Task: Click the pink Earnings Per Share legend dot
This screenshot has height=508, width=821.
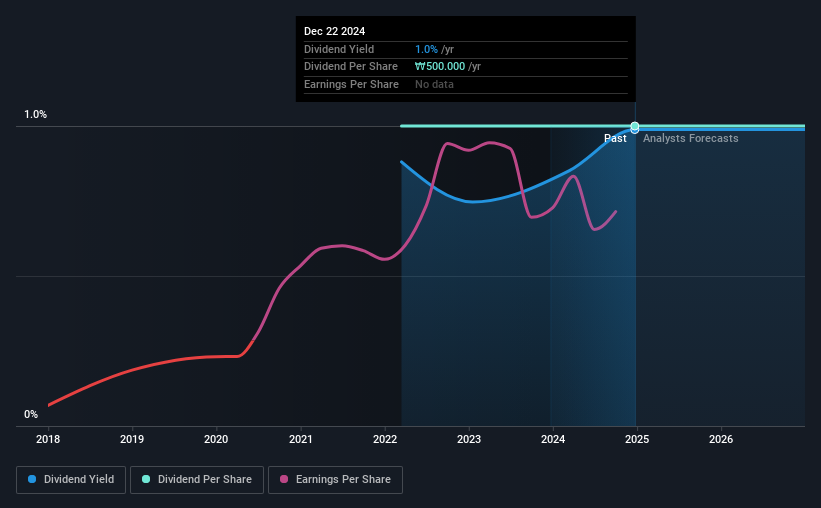Action: [x=284, y=479]
